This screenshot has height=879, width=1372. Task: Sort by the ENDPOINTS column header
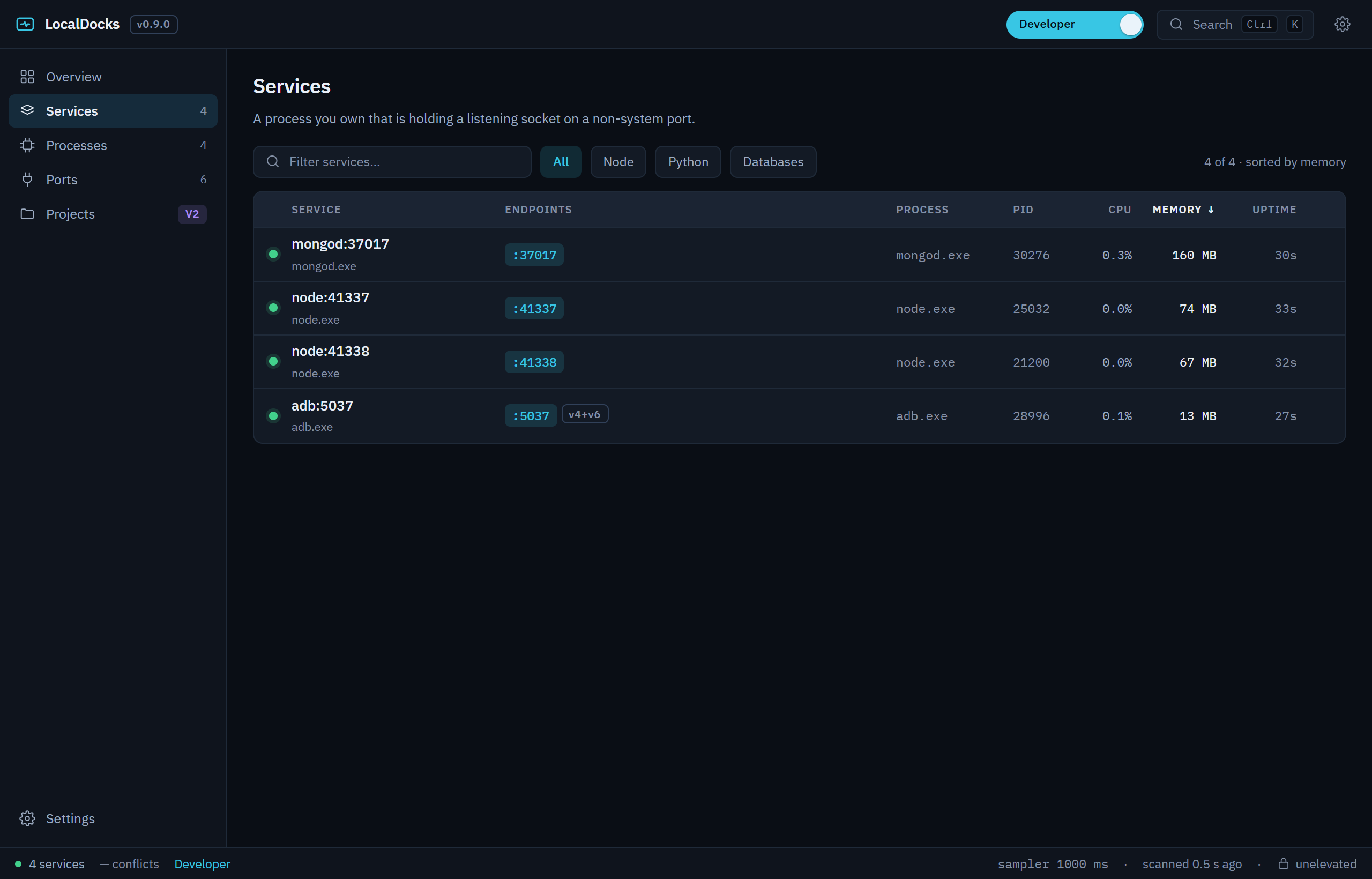coord(538,210)
